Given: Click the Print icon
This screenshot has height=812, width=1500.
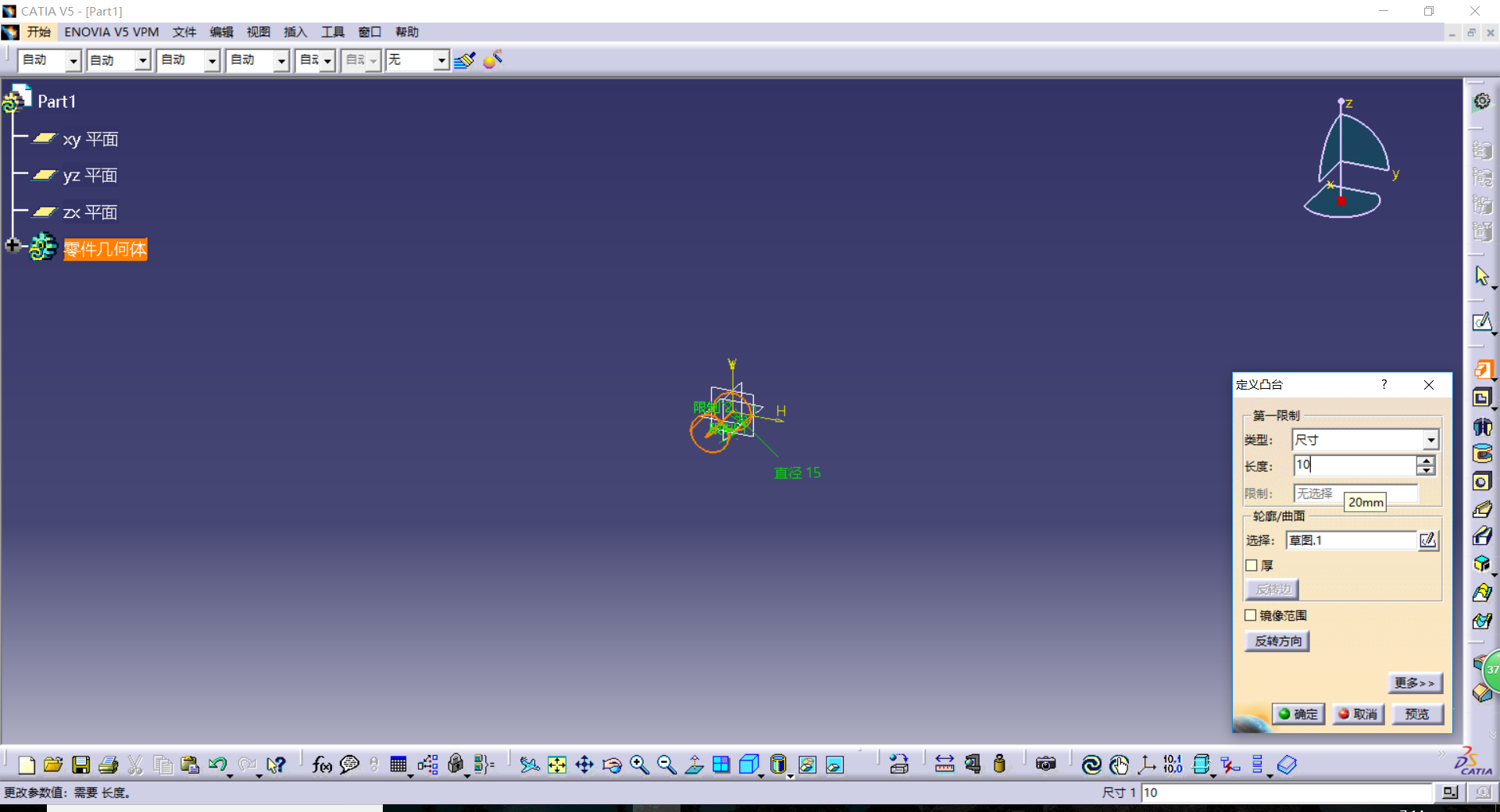Looking at the screenshot, I should coord(108,765).
